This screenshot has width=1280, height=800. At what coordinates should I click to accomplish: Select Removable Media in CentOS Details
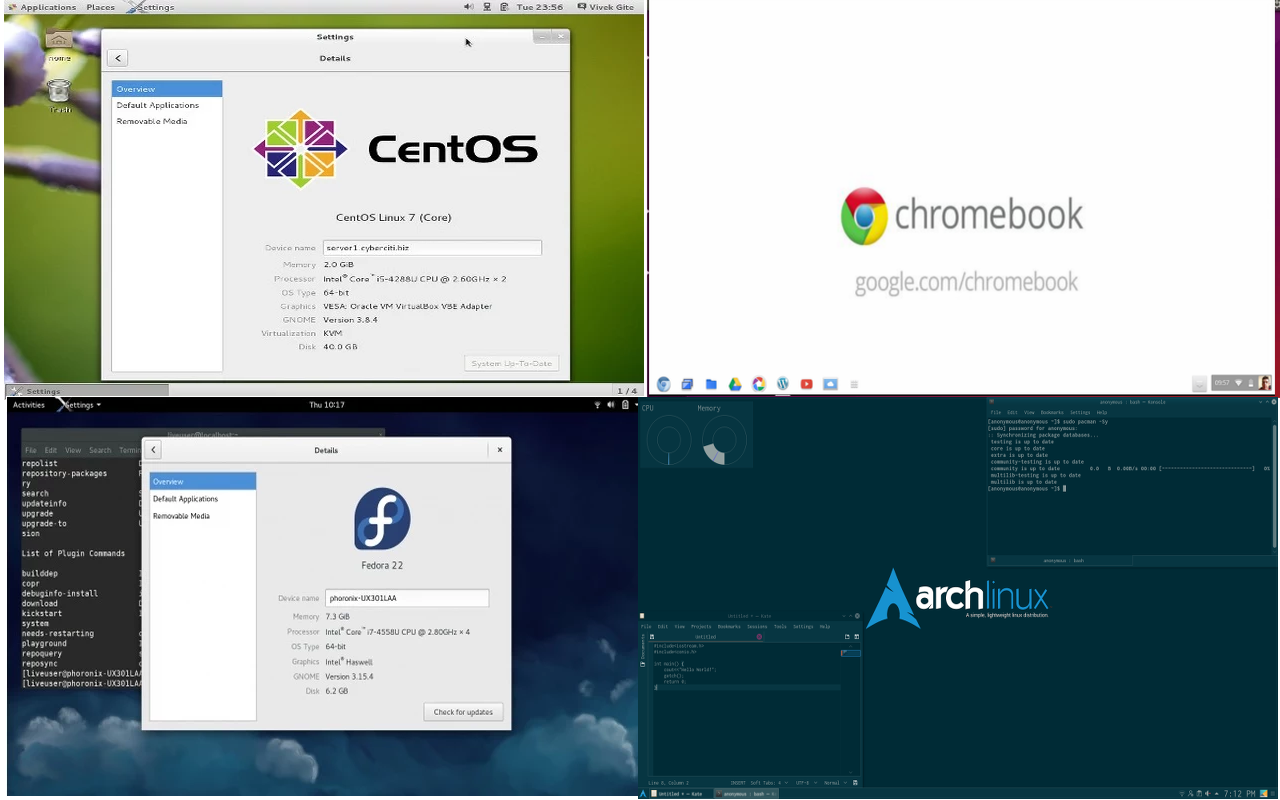pyautogui.click(x=166, y=121)
